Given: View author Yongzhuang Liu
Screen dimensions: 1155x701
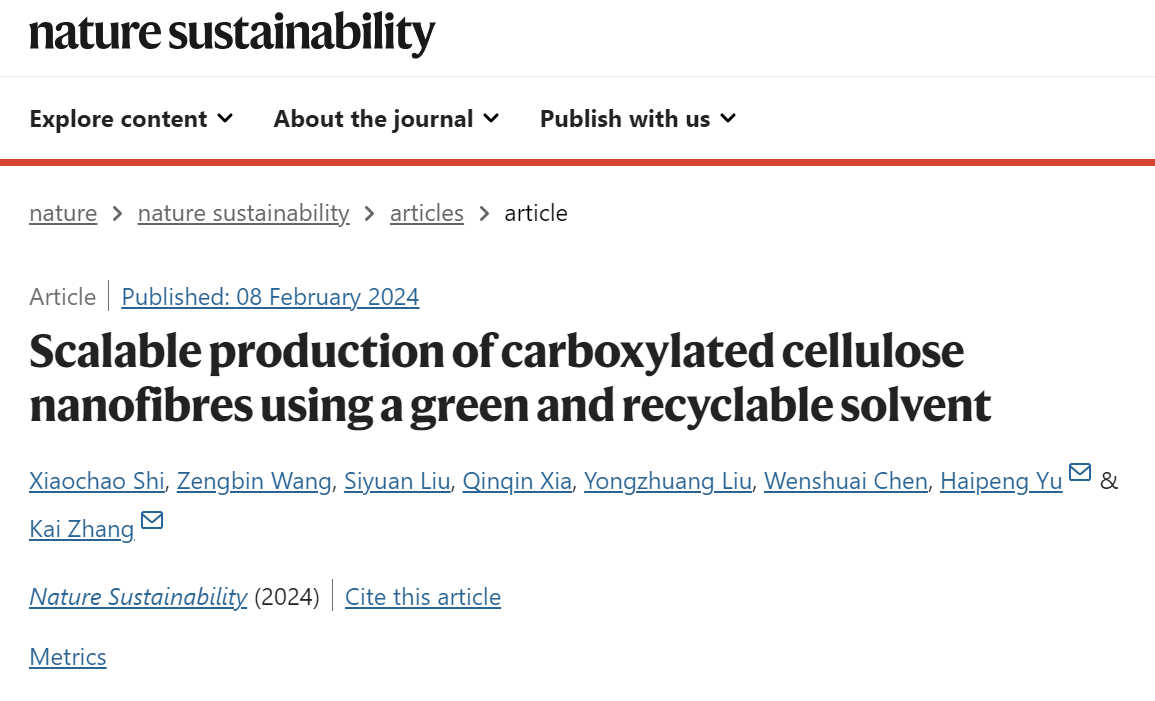Looking at the screenshot, I should tap(668, 481).
